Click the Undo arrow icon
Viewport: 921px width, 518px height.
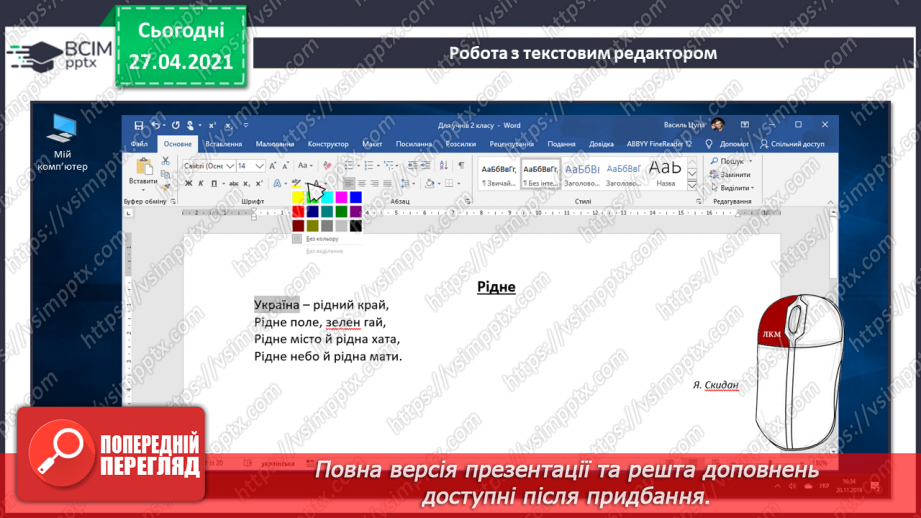point(155,125)
